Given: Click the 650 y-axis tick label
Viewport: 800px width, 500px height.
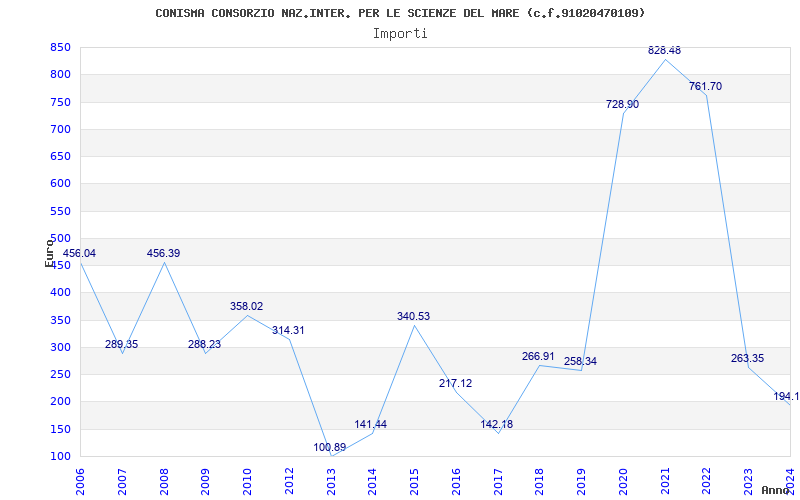Looking at the screenshot, I should [x=59, y=157].
